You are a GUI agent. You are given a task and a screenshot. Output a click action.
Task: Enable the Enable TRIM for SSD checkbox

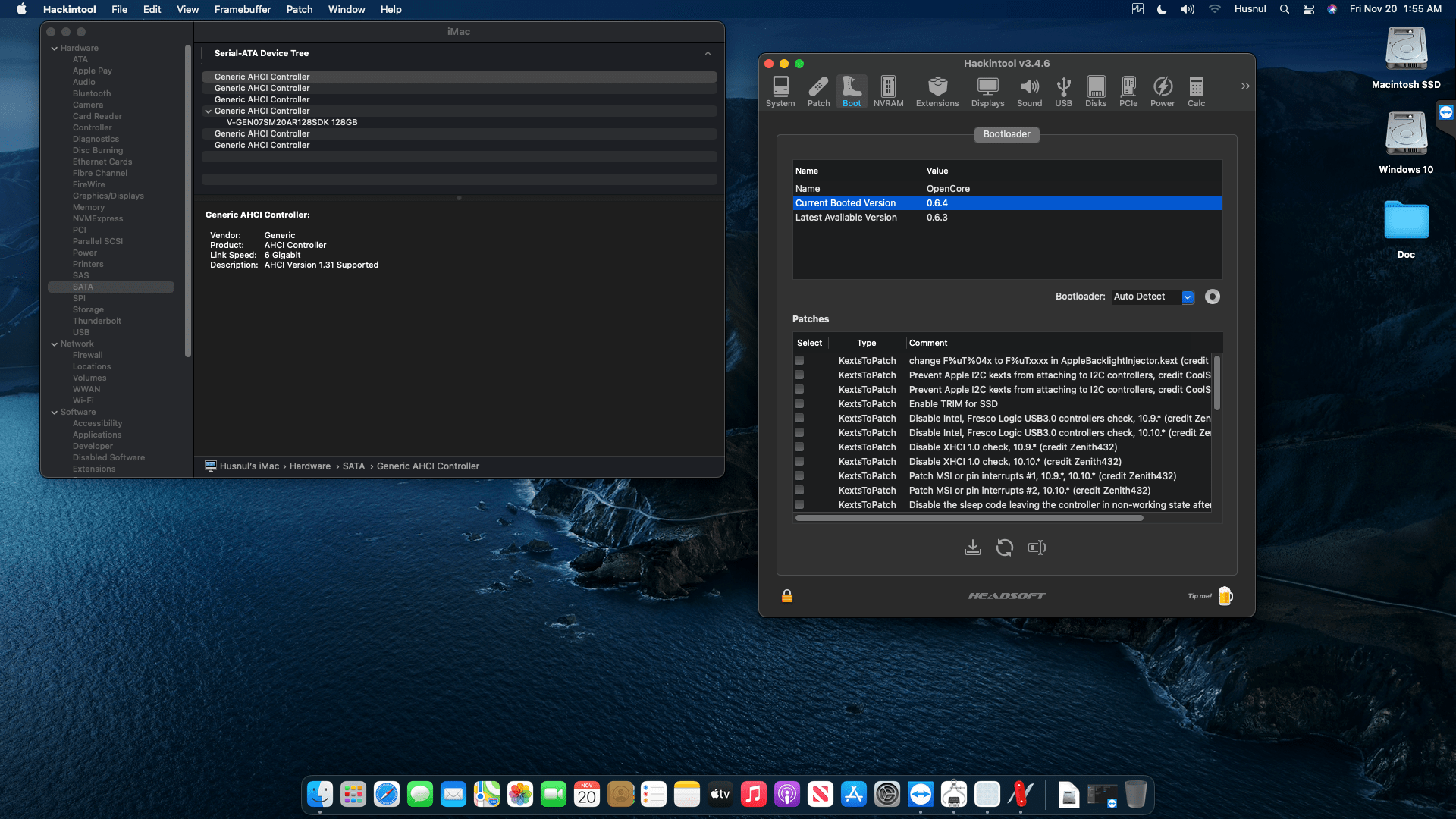coord(799,403)
